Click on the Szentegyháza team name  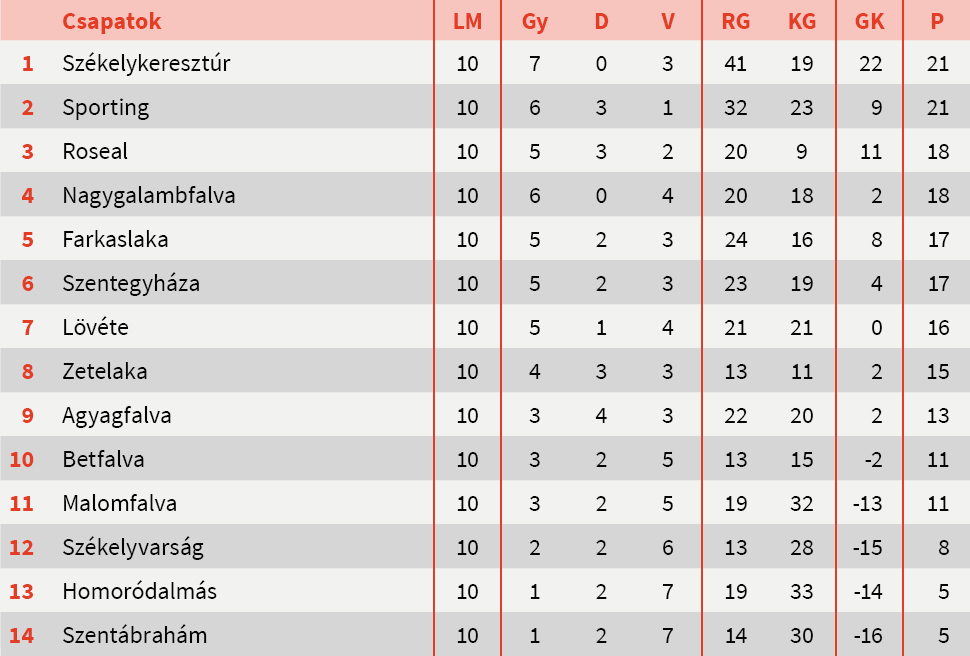(131, 284)
